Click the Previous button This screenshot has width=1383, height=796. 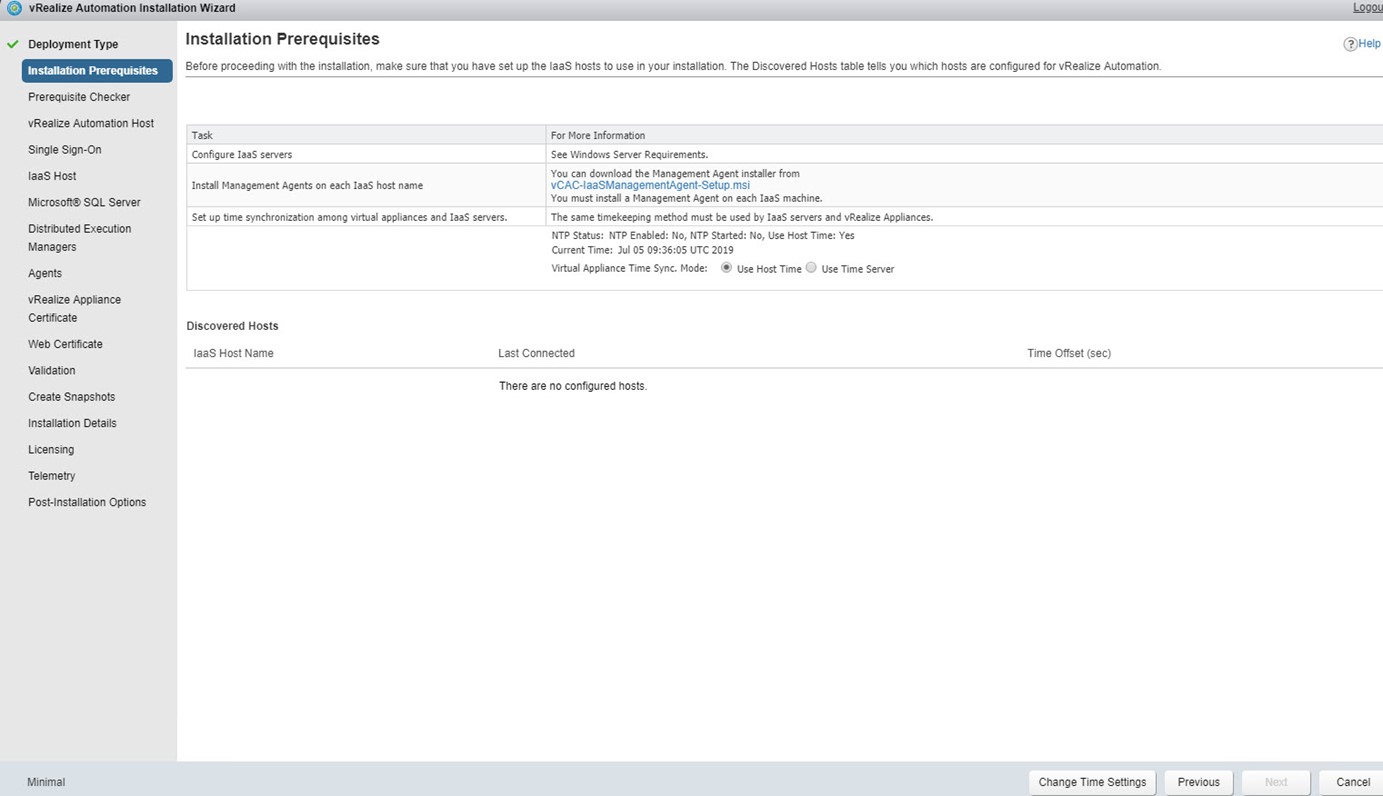click(1198, 782)
